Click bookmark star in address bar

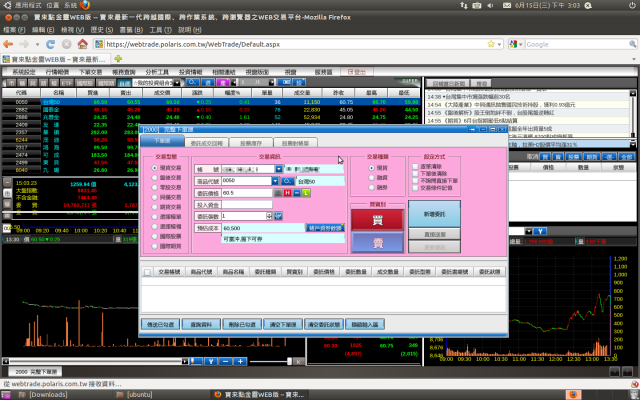(x=491, y=44)
